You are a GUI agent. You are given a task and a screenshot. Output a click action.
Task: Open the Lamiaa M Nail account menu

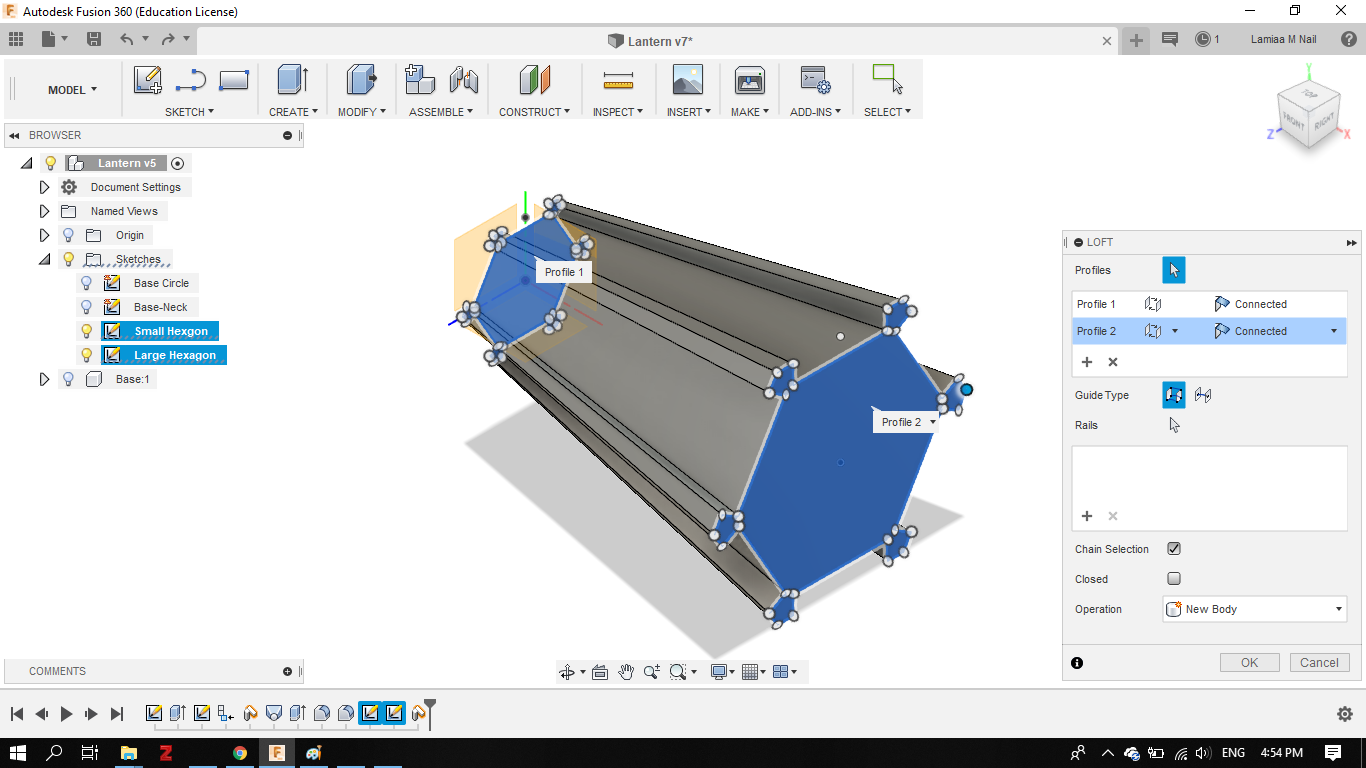(1283, 39)
